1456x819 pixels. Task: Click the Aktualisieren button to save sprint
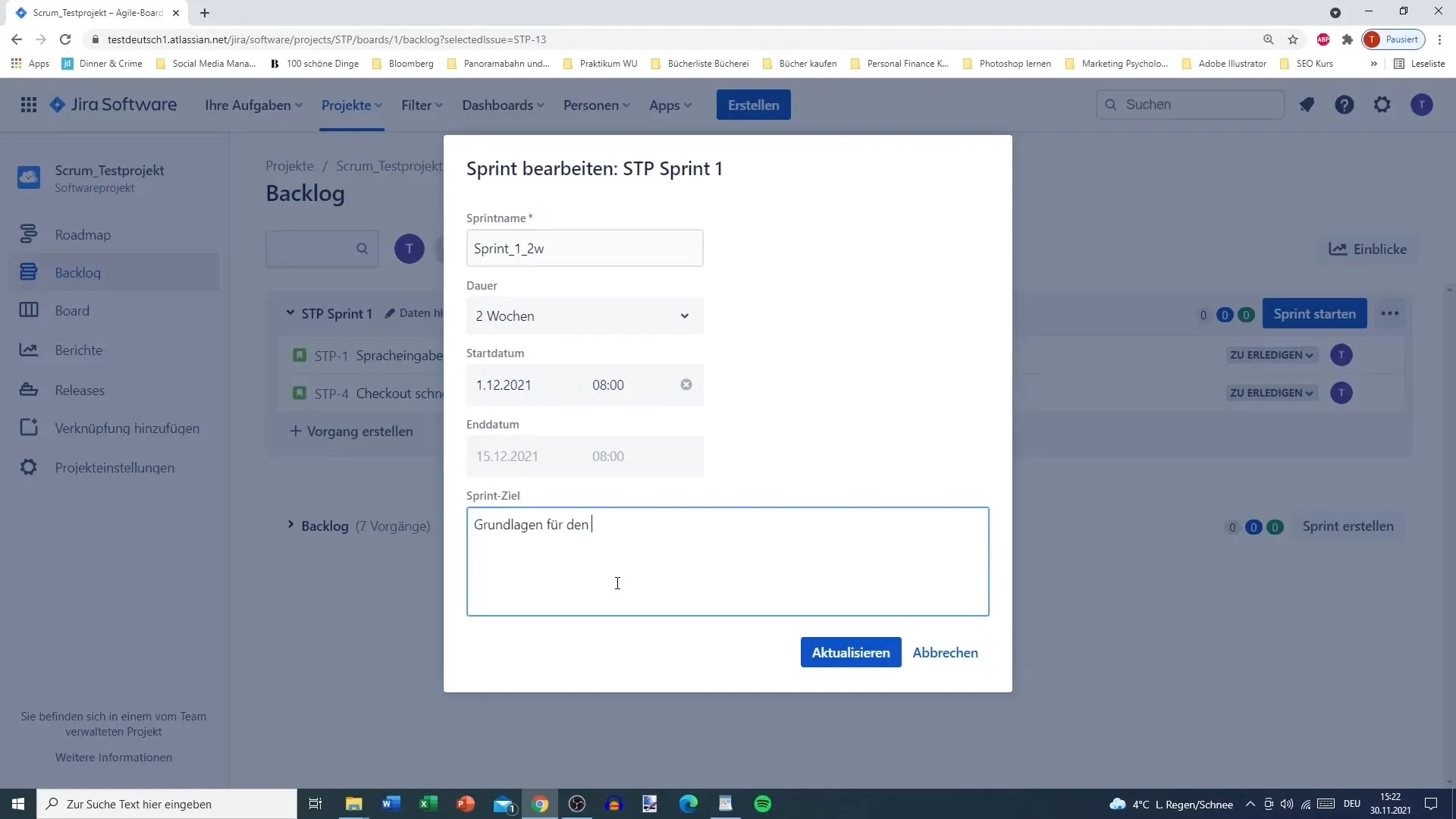coord(851,652)
